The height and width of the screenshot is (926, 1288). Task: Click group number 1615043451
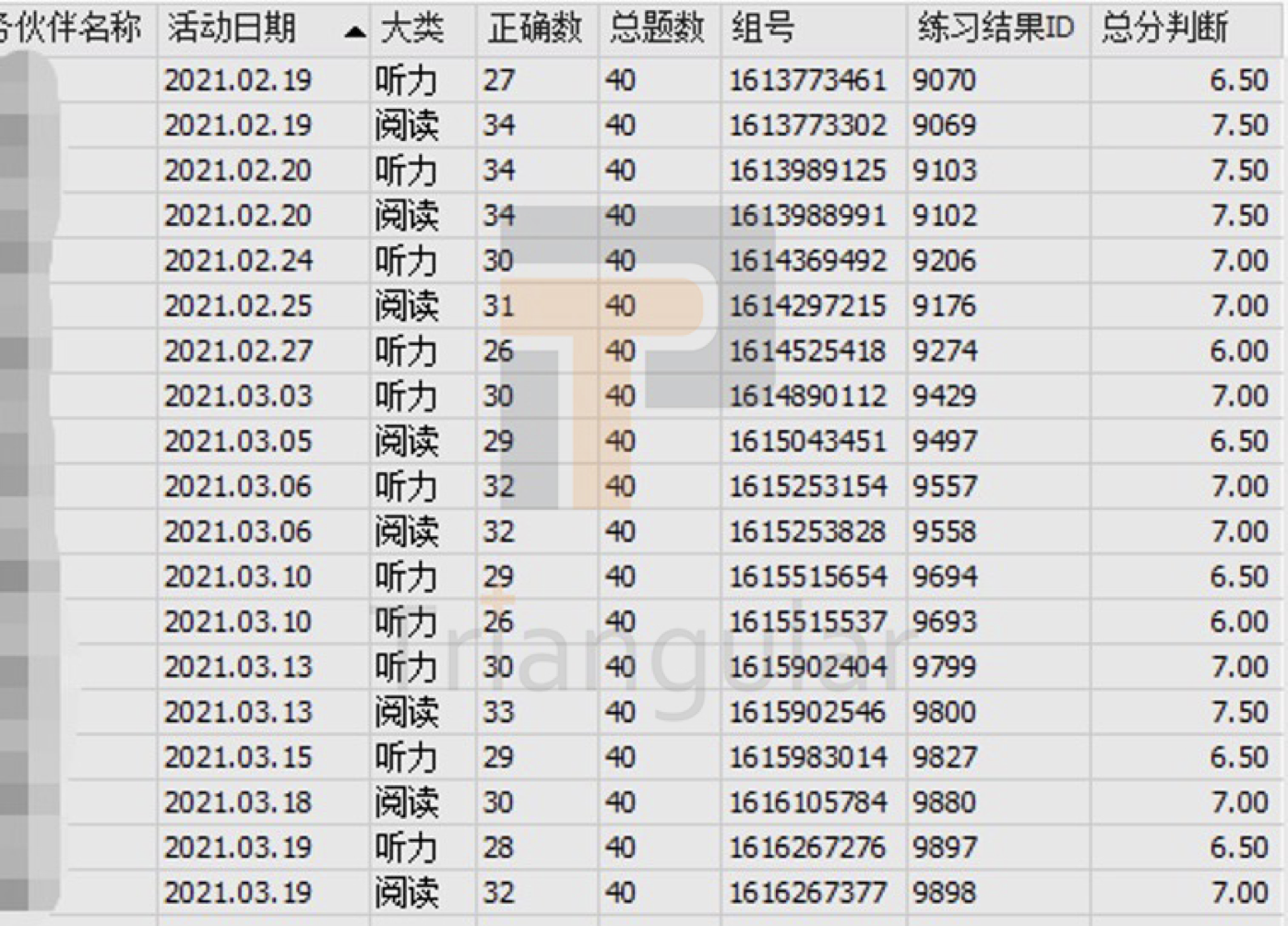coord(807,442)
